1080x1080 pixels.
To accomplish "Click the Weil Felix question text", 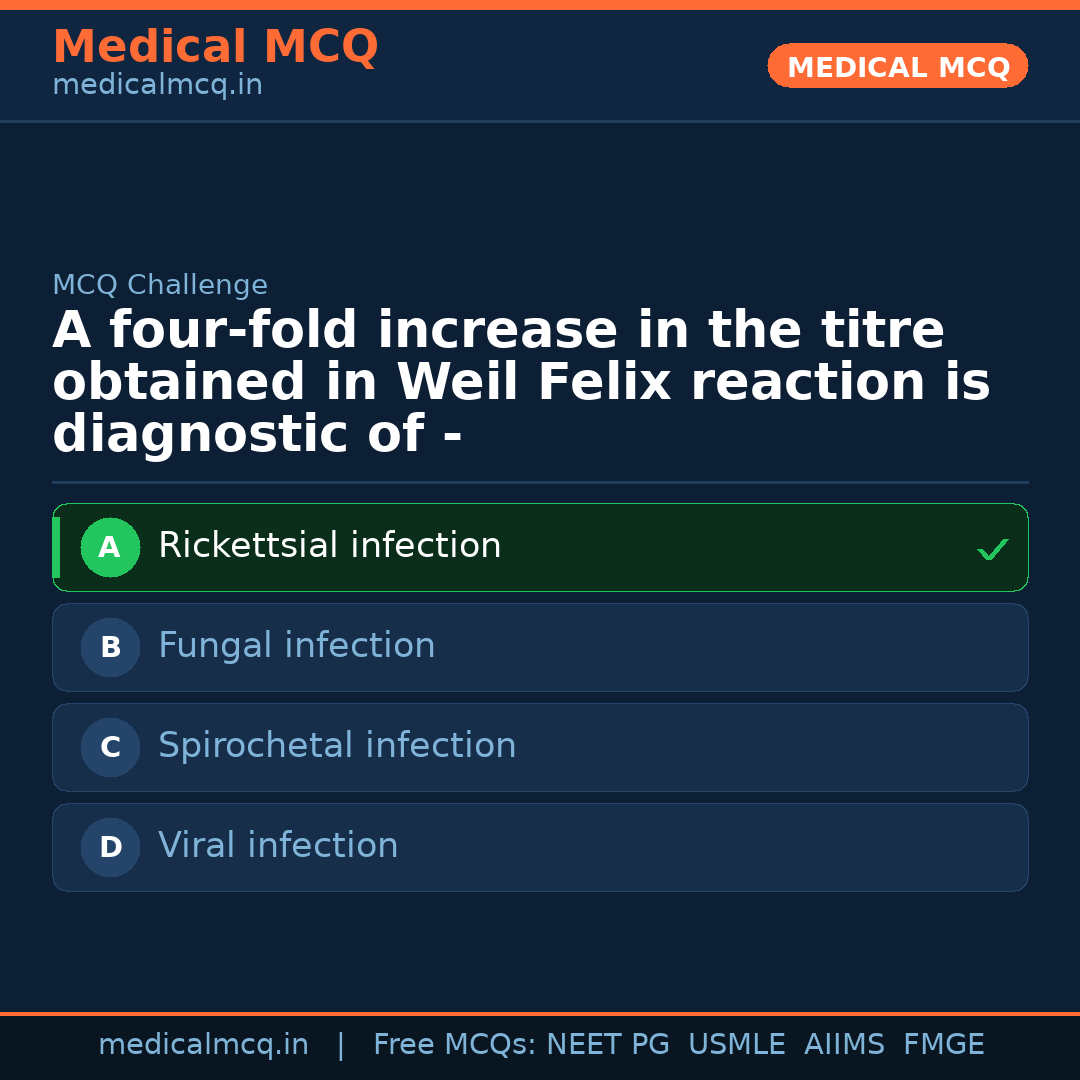I will pos(520,383).
